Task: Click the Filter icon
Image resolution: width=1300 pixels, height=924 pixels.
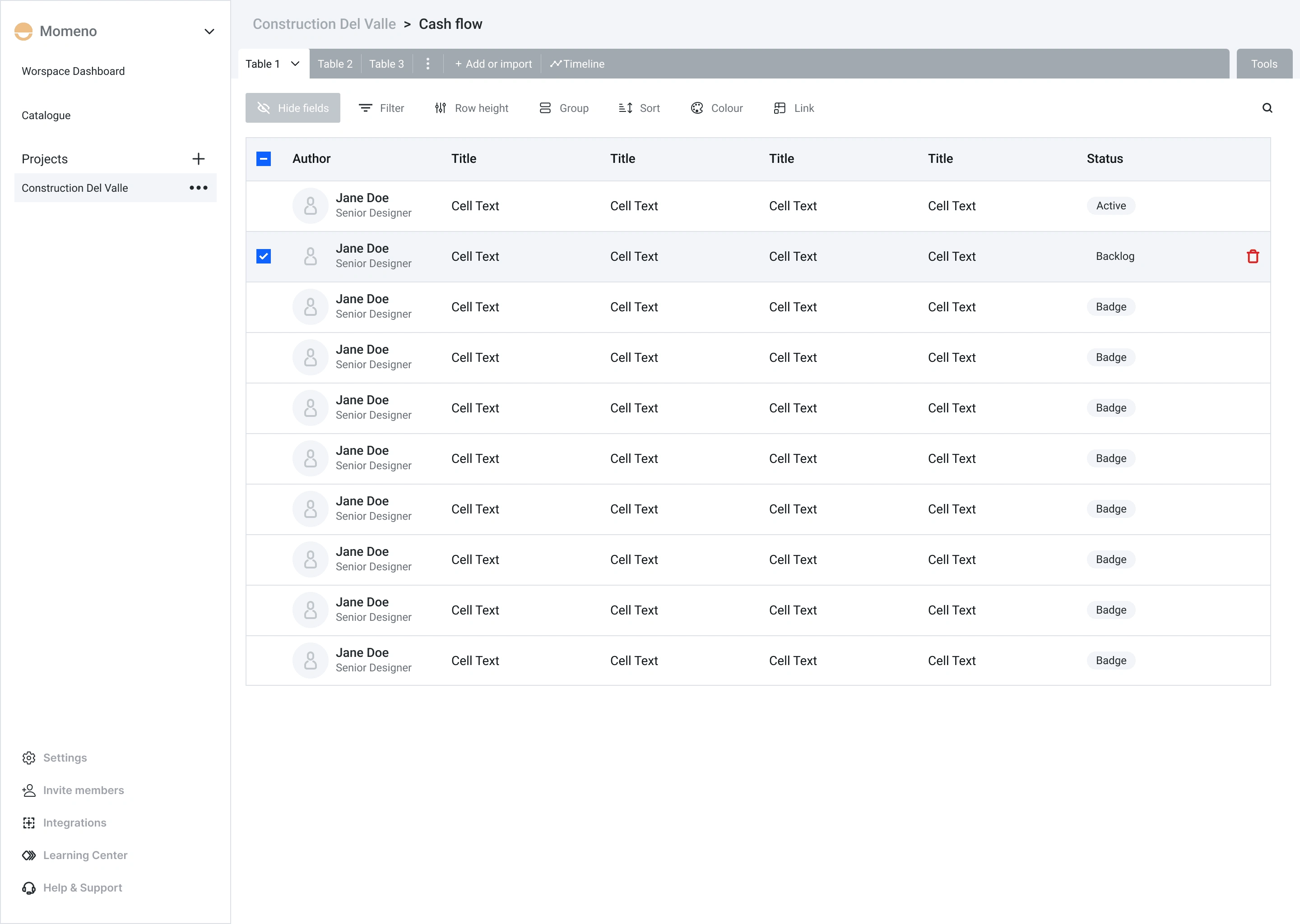Action: pyautogui.click(x=366, y=108)
